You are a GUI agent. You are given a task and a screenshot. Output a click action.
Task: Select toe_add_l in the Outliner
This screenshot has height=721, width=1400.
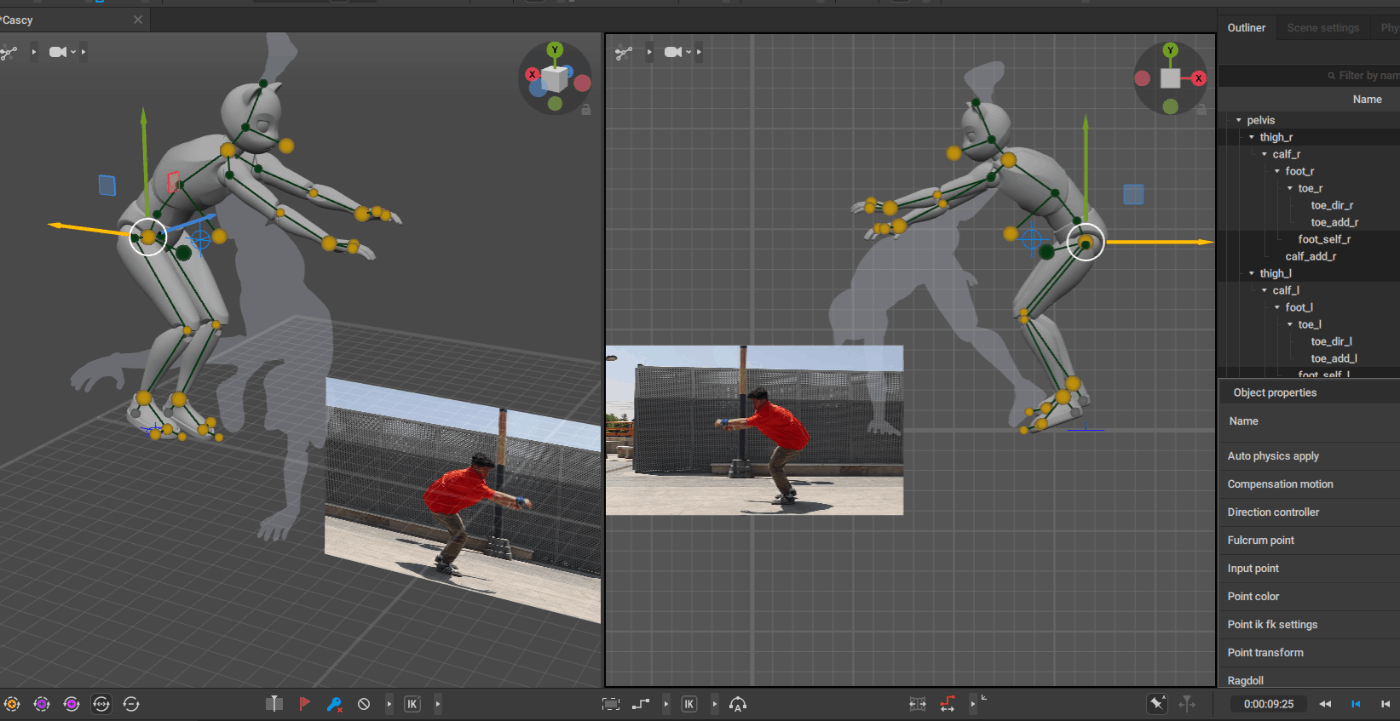coord(1333,358)
